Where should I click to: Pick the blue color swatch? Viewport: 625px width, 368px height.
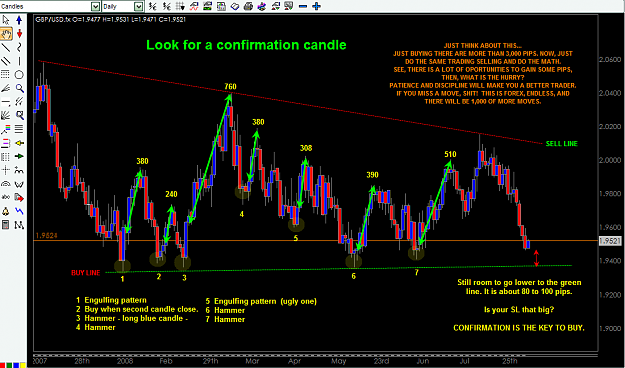pyautogui.click(x=16, y=365)
